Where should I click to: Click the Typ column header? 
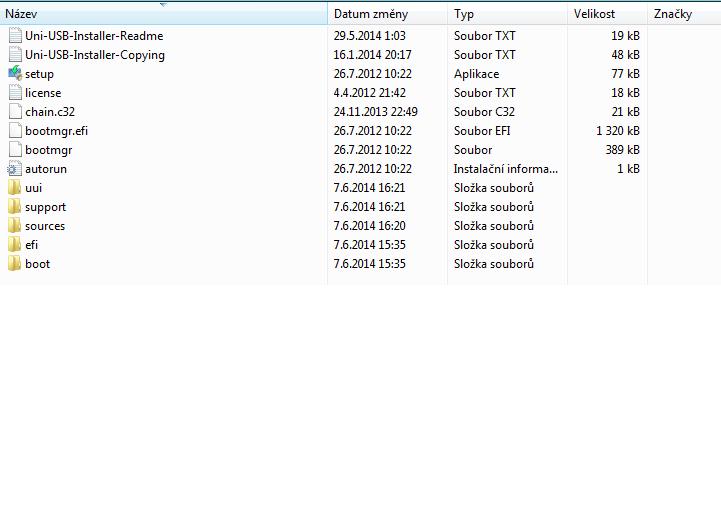[464, 14]
